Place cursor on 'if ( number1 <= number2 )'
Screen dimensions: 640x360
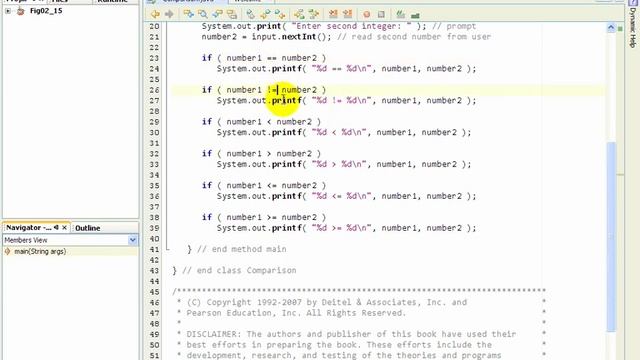(x=264, y=185)
